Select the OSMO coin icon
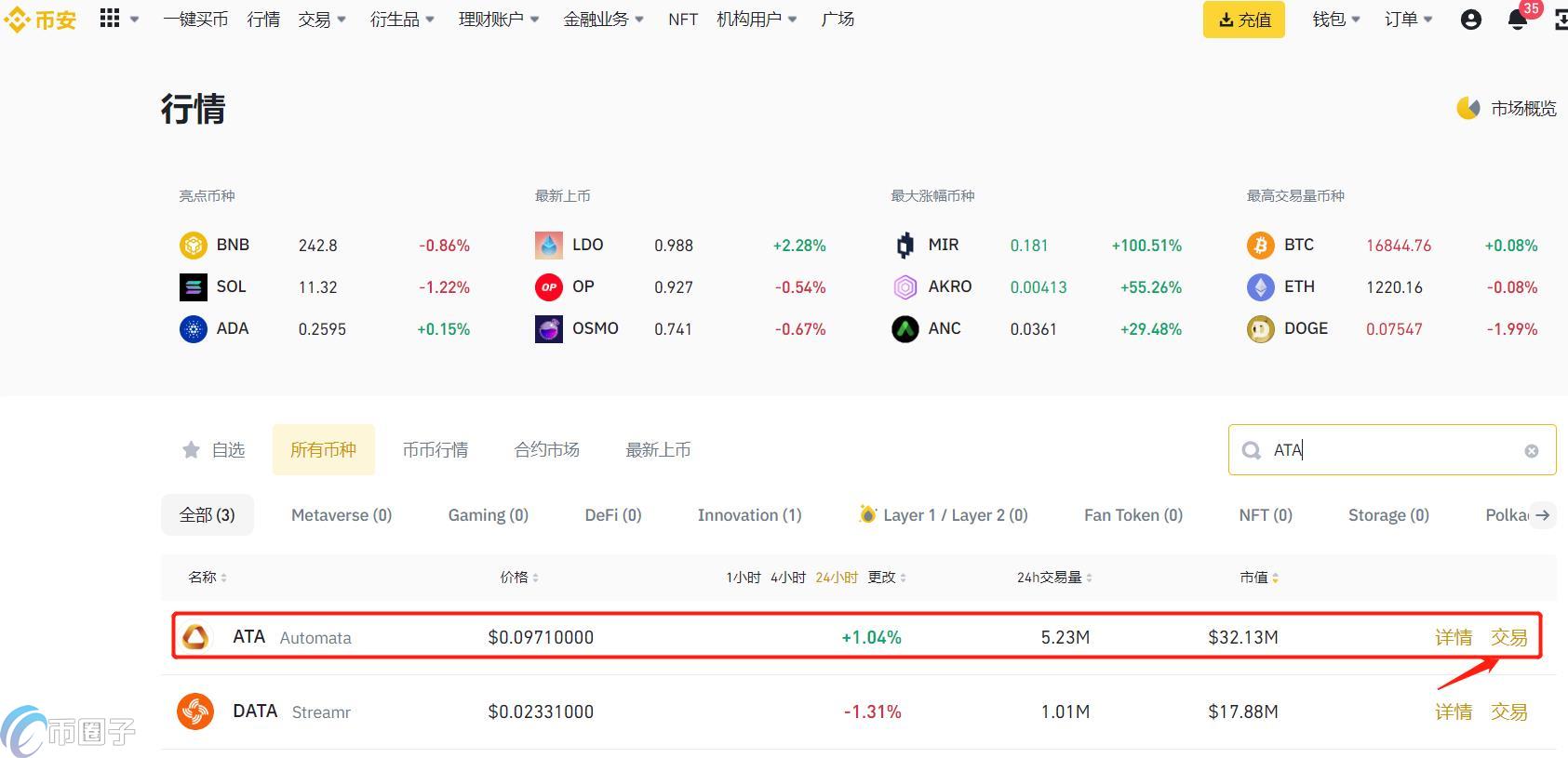The image size is (1568, 758). click(549, 329)
